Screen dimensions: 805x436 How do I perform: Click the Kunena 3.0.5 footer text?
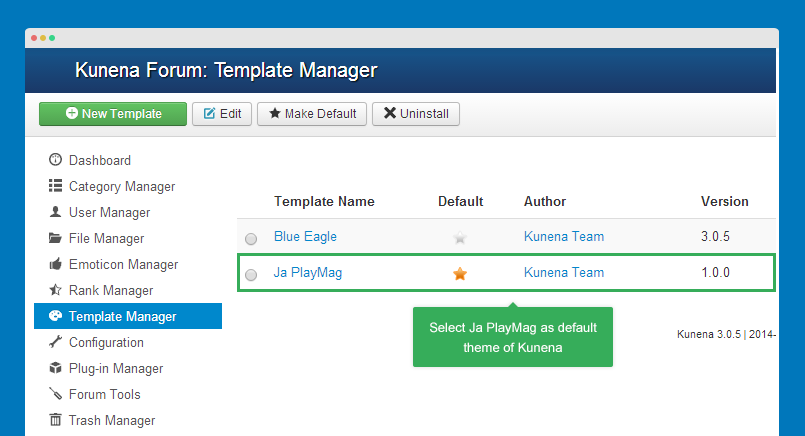coord(708,334)
